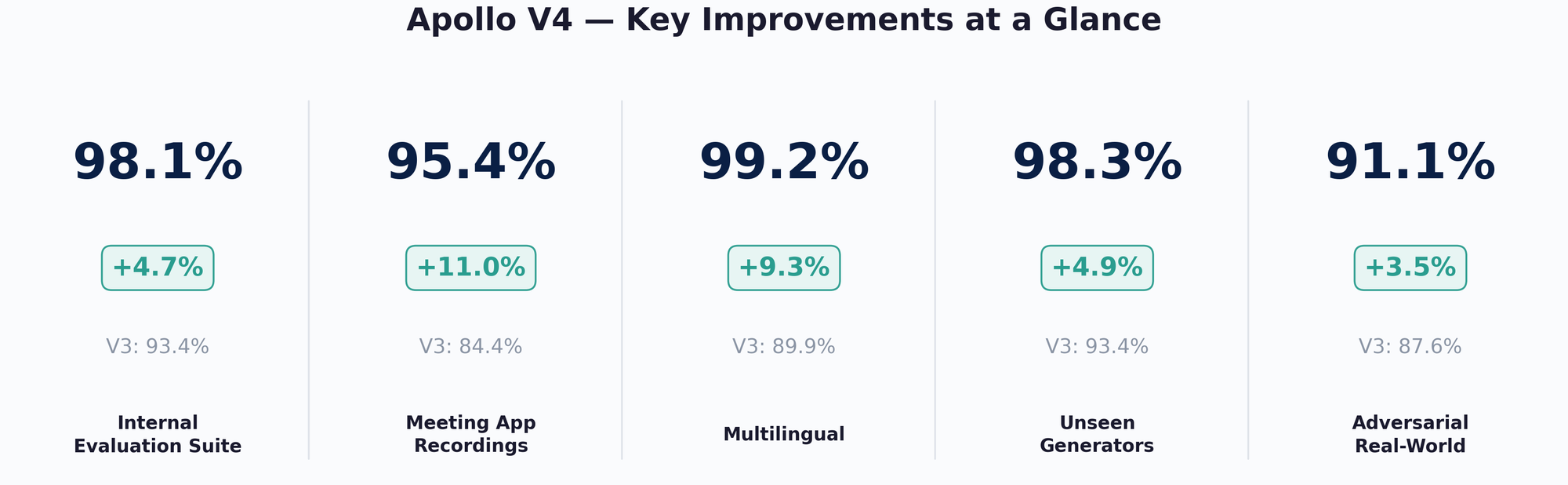Click the 98.1% headline figure
Screen dimensions: 1568x485
(158, 162)
